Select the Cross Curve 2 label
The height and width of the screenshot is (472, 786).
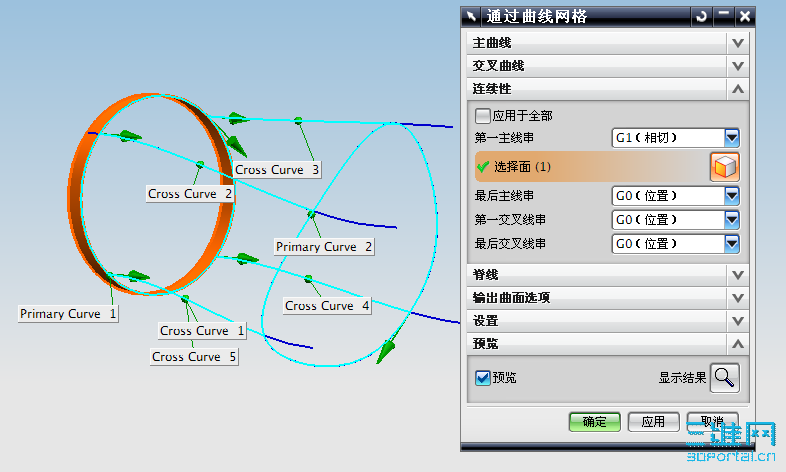pyautogui.click(x=190, y=194)
